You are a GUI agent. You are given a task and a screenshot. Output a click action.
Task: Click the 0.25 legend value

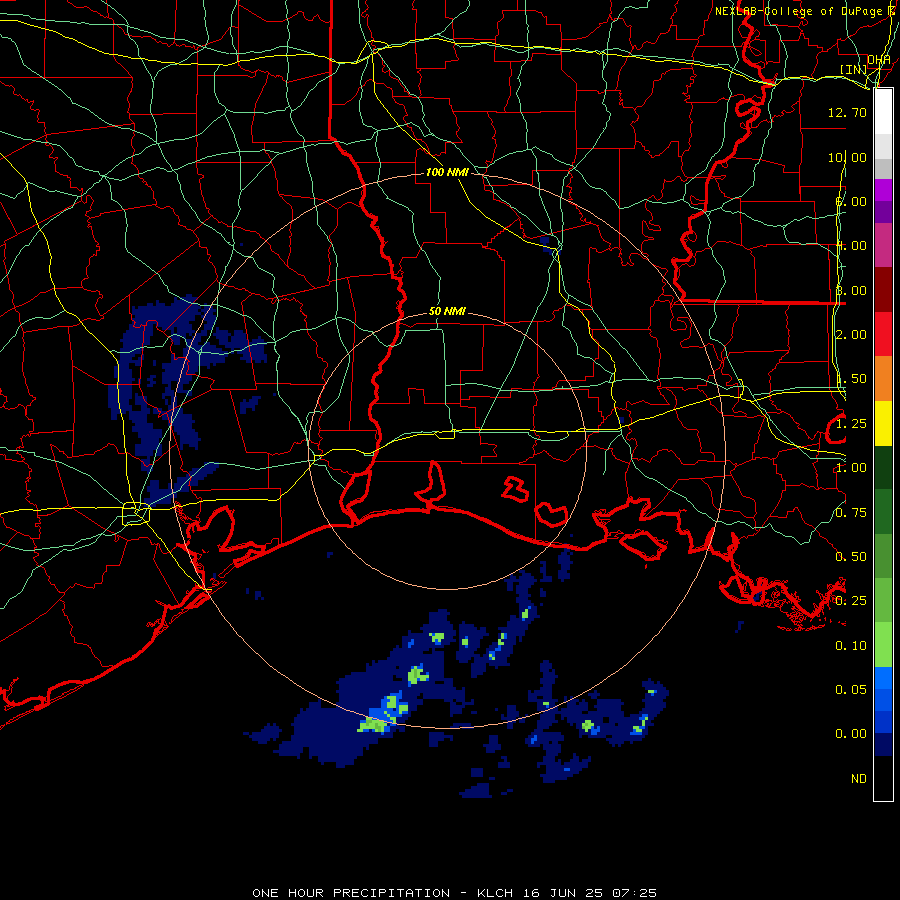point(851,601)
